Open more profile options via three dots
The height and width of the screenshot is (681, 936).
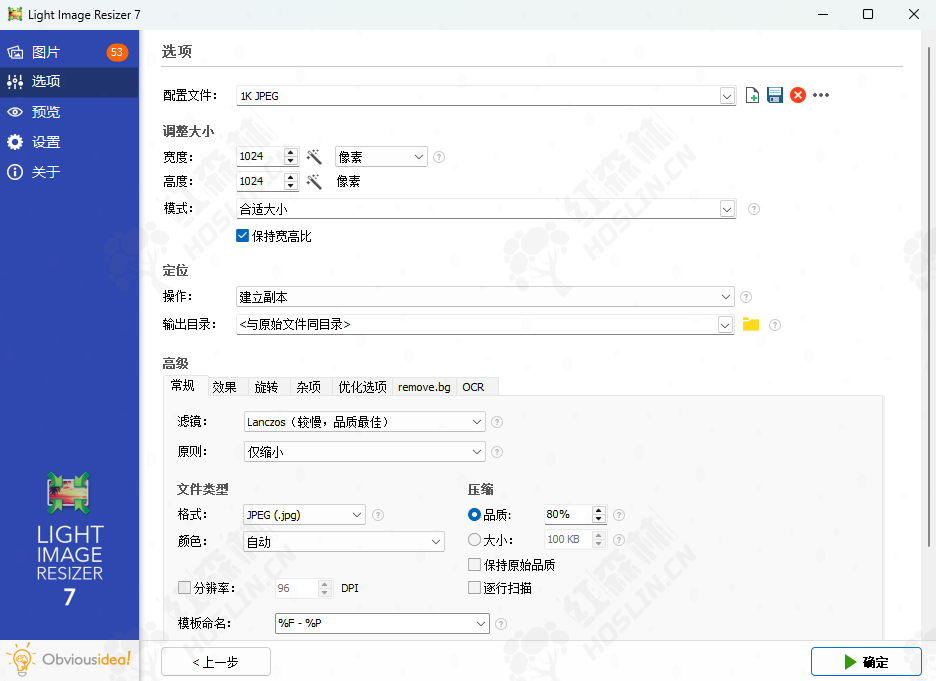point(821,95)
